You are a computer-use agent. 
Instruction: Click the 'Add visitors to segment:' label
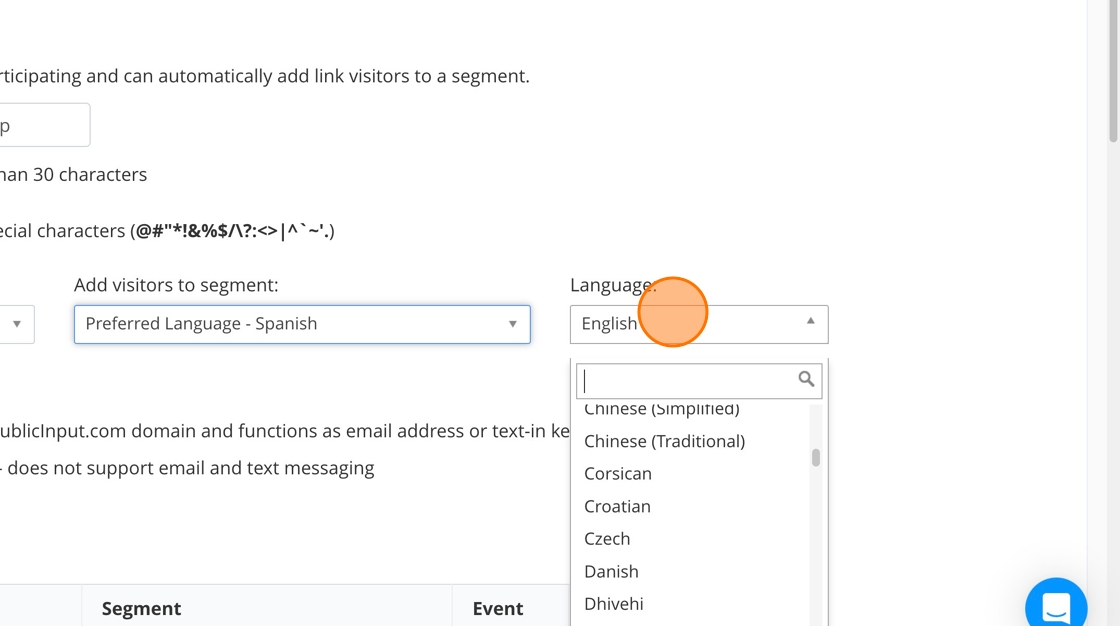tap(176, 285)
